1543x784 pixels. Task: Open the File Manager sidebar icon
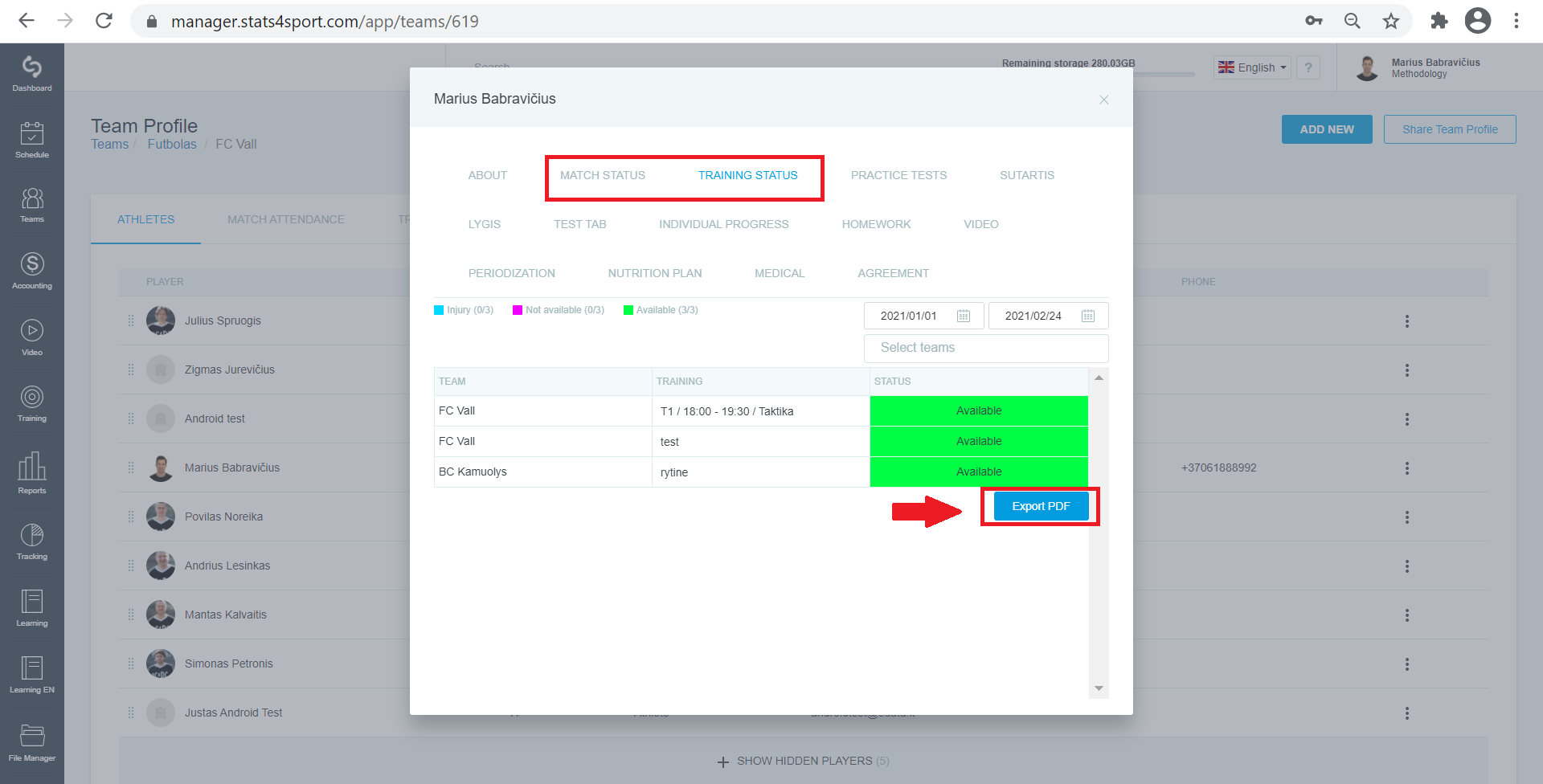point(32,742)
